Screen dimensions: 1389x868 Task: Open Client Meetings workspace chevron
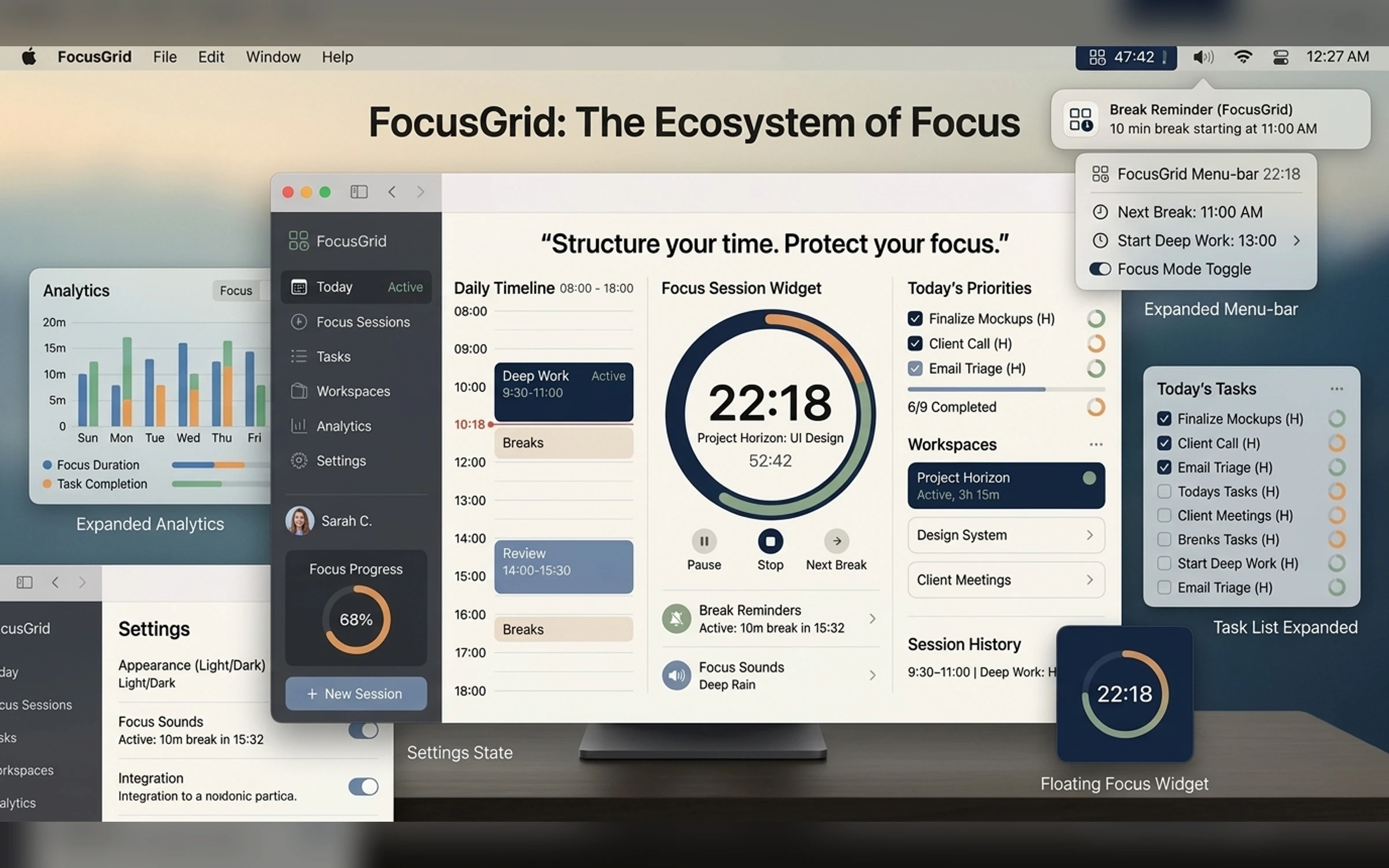tap(1089, 579)
